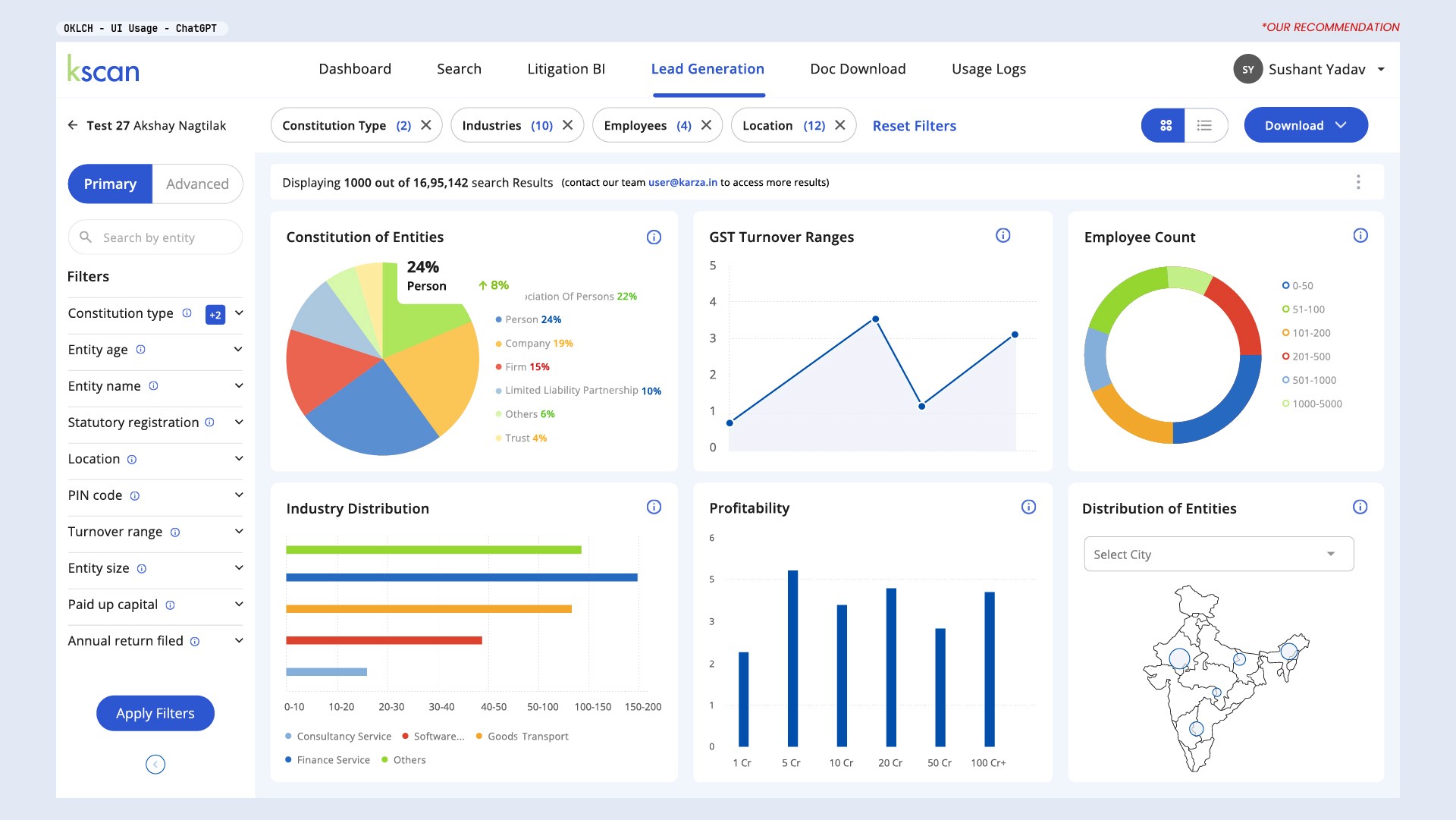Remove the Location filter chip
1456x820 pixels.
point(839,125)
